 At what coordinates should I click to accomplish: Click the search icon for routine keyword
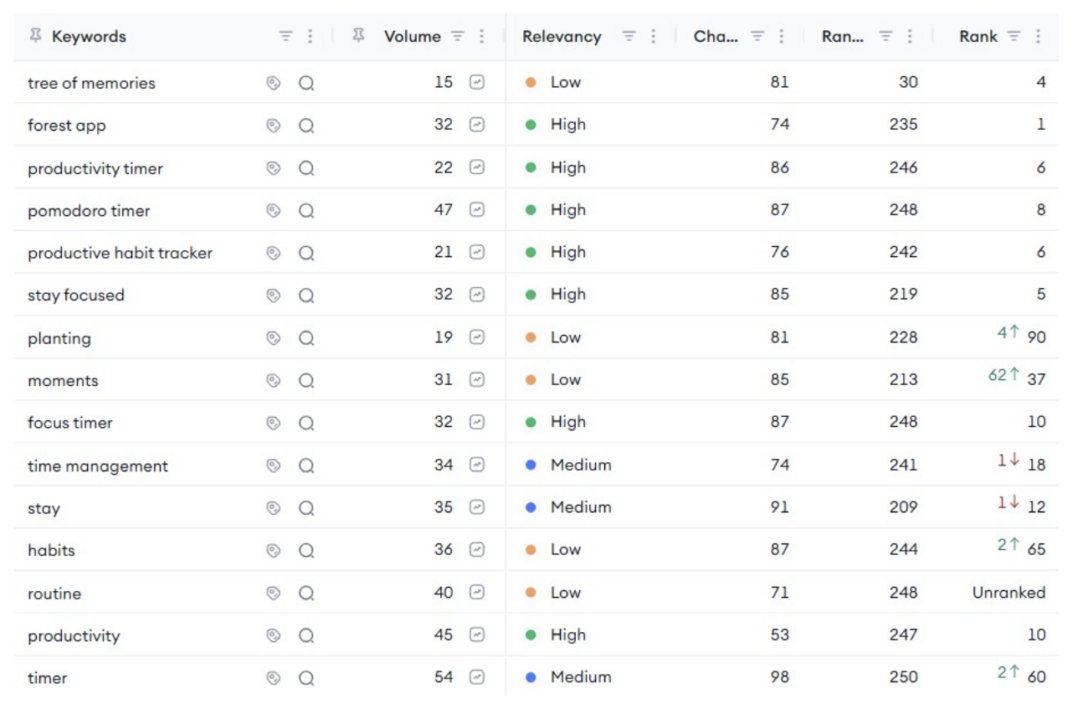click(x=307, y=593)
